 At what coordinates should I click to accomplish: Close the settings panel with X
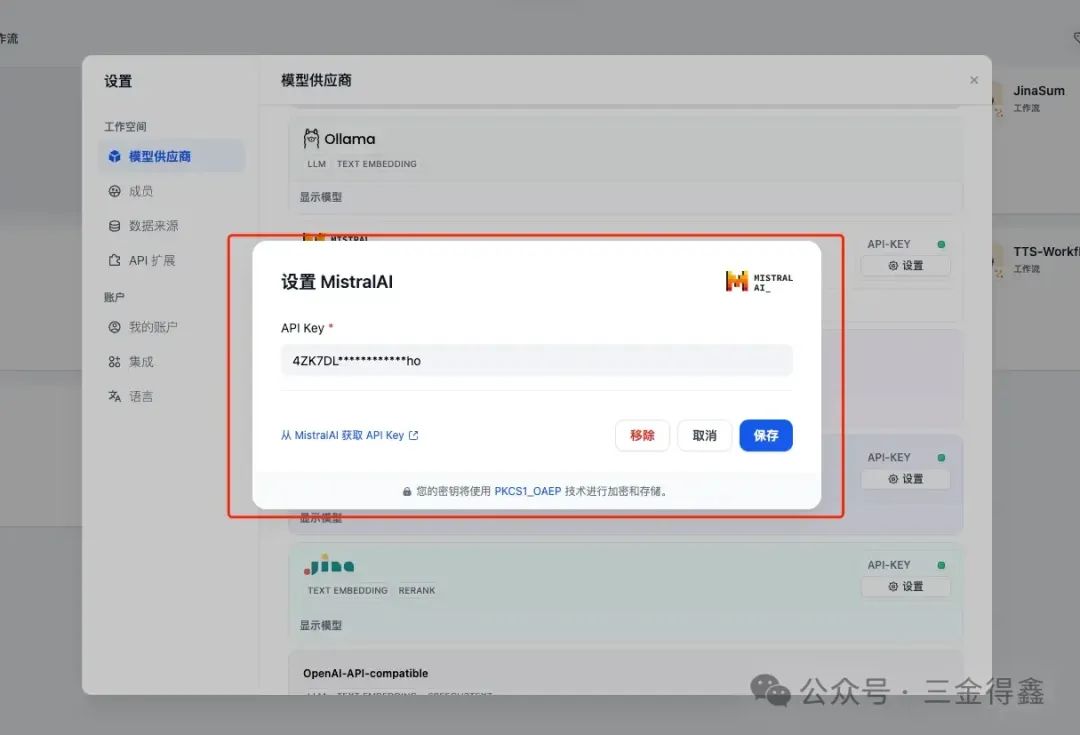[974, 80]
